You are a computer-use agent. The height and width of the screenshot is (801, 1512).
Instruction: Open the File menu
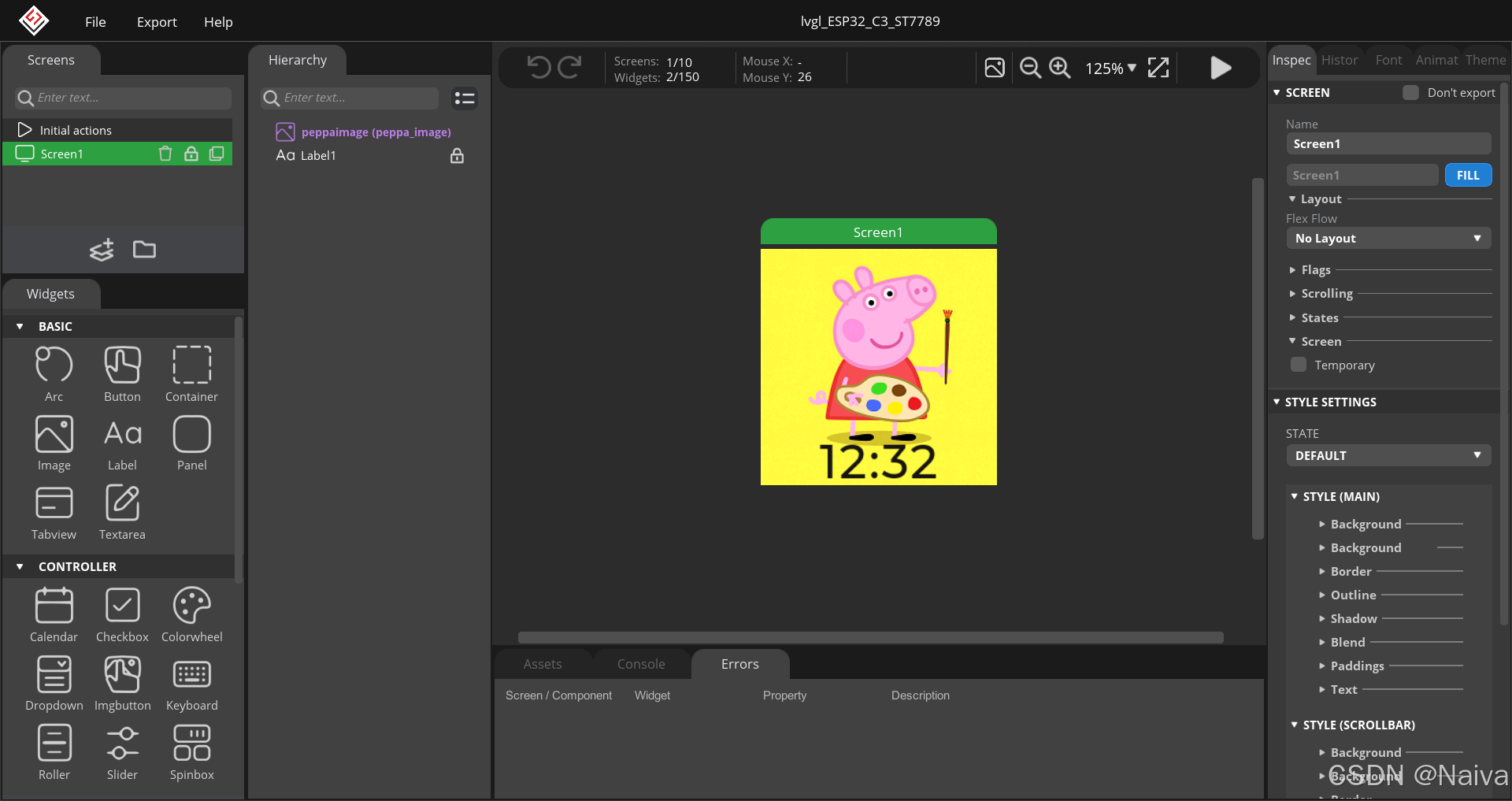pyautogui.click(x=95, y=22)
